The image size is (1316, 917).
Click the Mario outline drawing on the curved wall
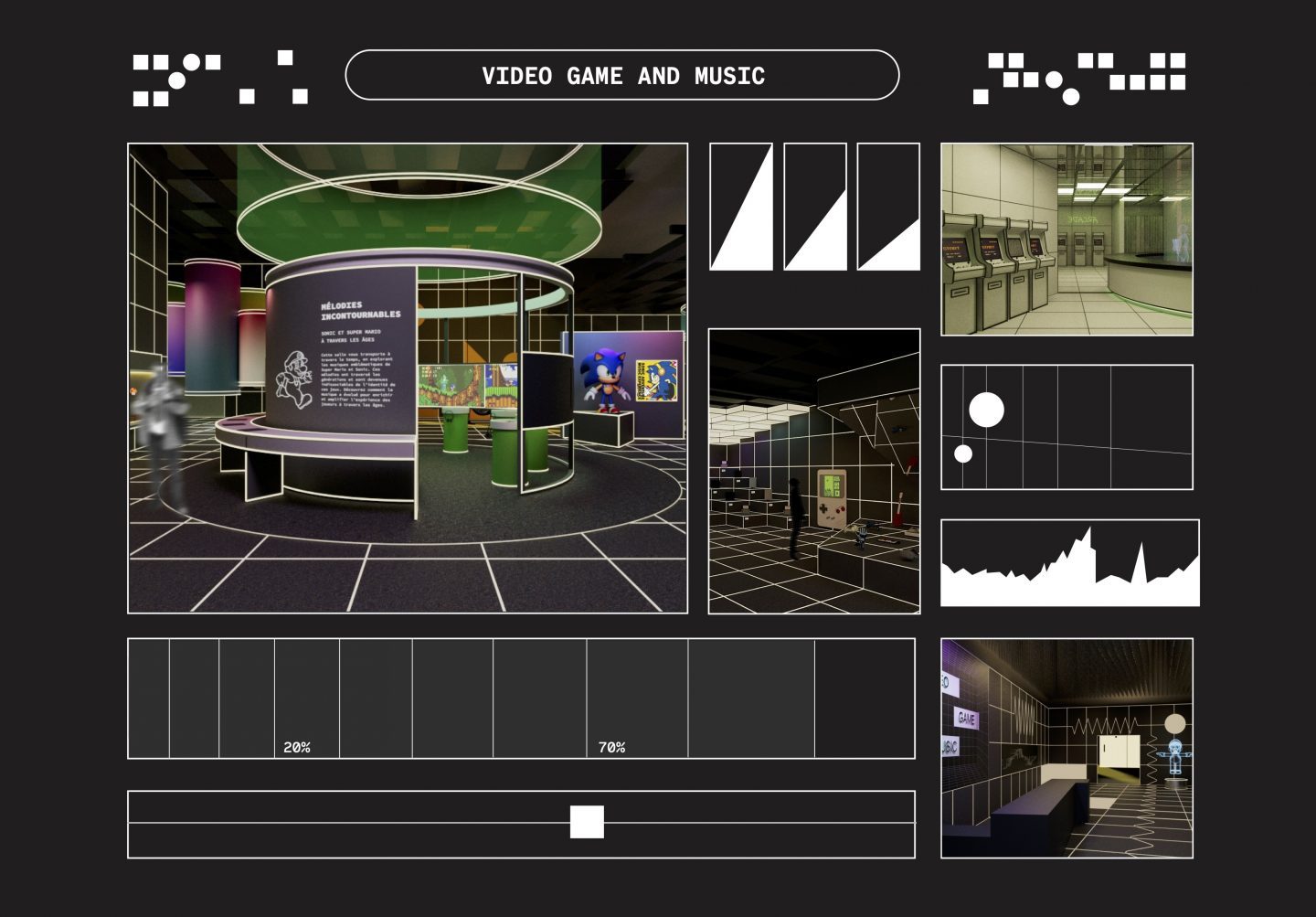[294, 379]
